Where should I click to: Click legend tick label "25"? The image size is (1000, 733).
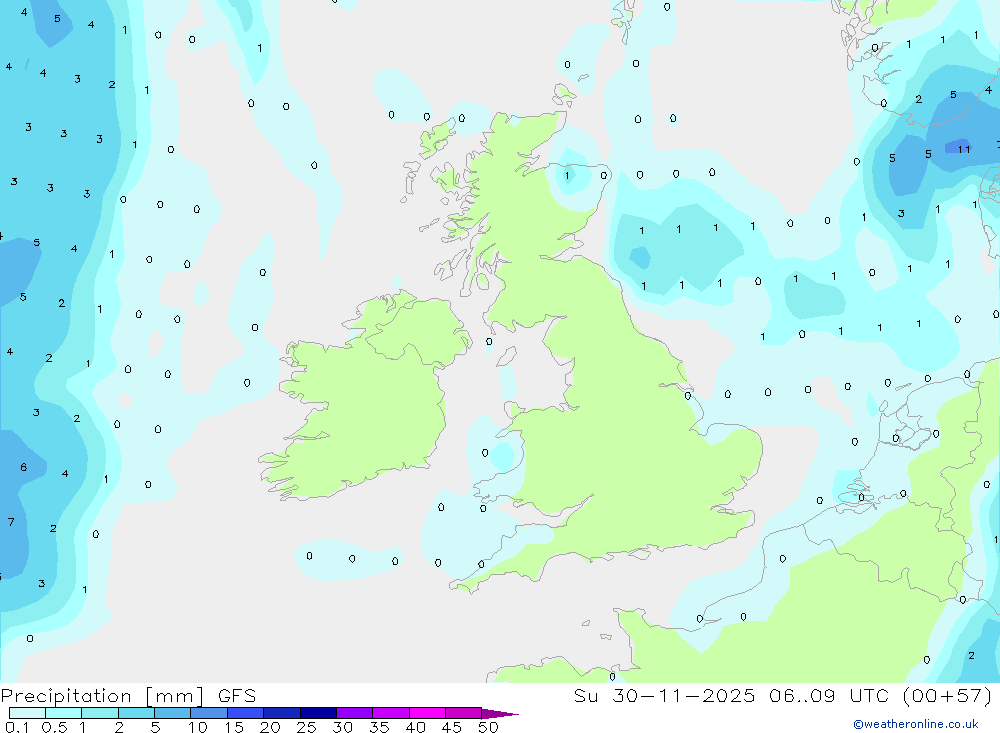(307, 727)
